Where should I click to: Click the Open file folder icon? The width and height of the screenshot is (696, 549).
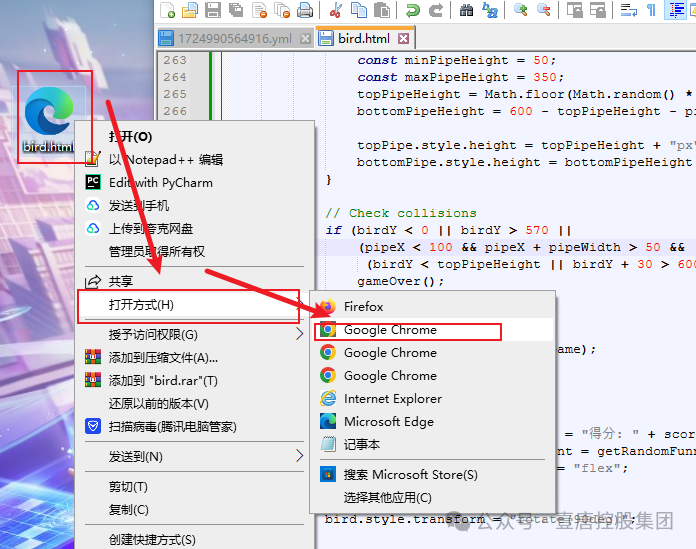pyautogui.click(x=190, y=9)
